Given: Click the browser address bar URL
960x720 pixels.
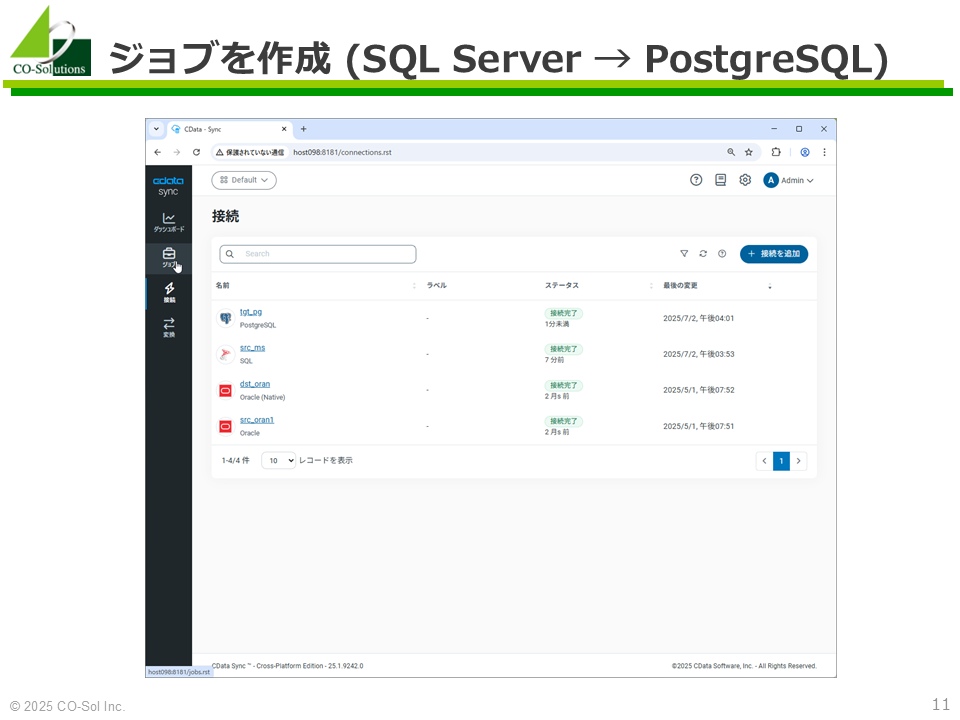Looking at the screenshot, I should click(342, 152).
